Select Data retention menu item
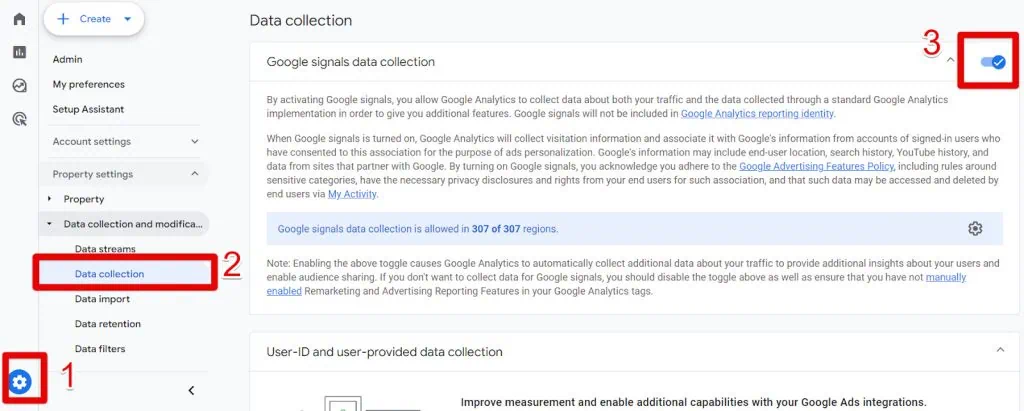 pos(107,324)
